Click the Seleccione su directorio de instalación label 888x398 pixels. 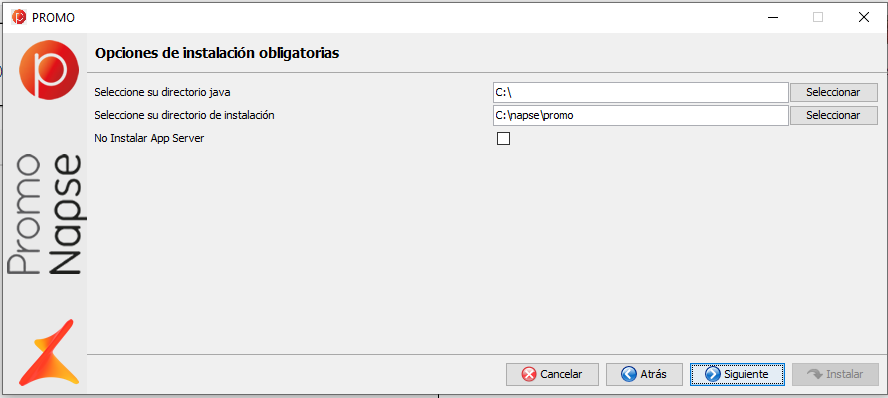point(185,115)
